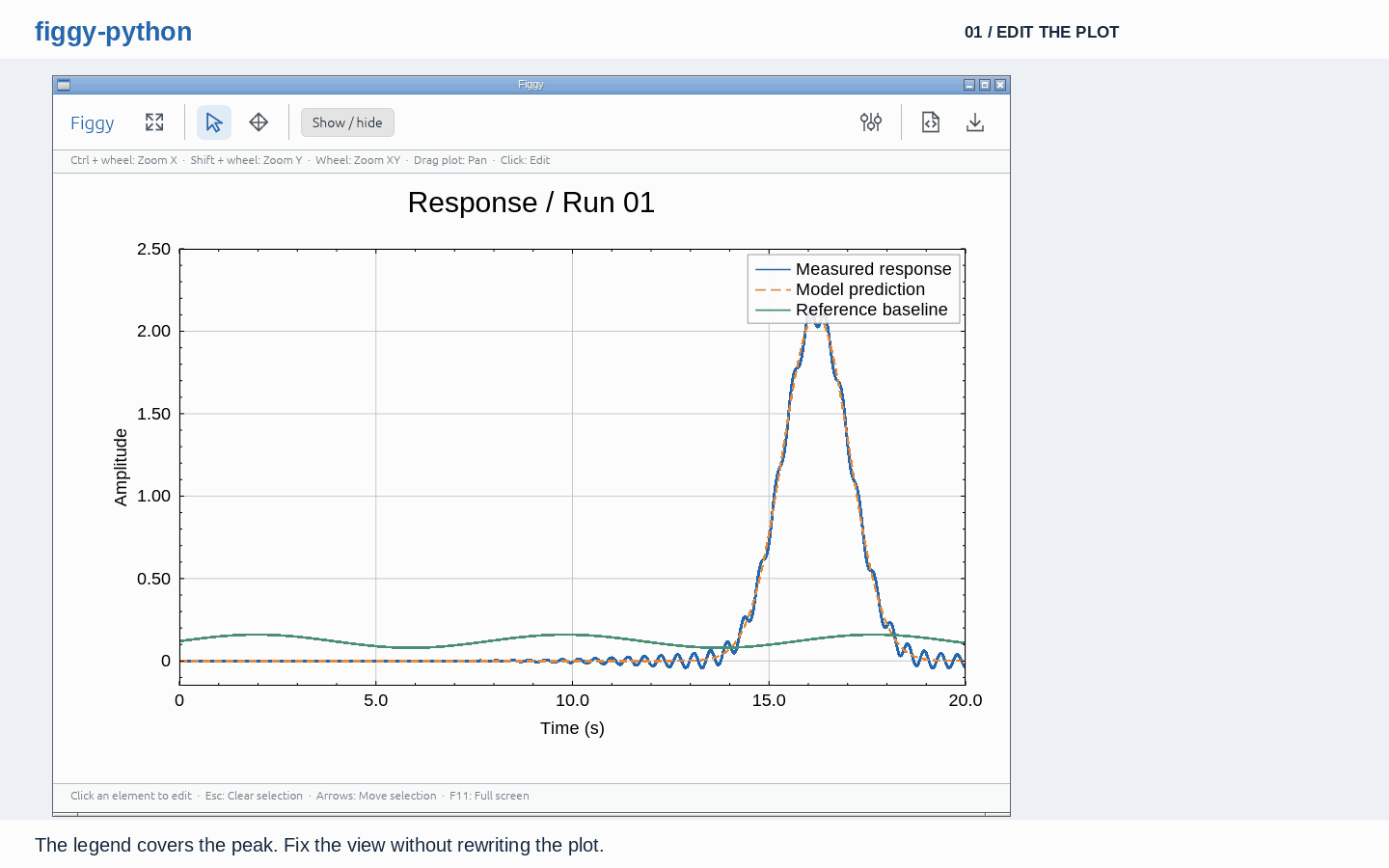This screenshot has height=868, width=1389.
Task: Click the x-axis tick label 15.0
Action: tap(769, 700)
